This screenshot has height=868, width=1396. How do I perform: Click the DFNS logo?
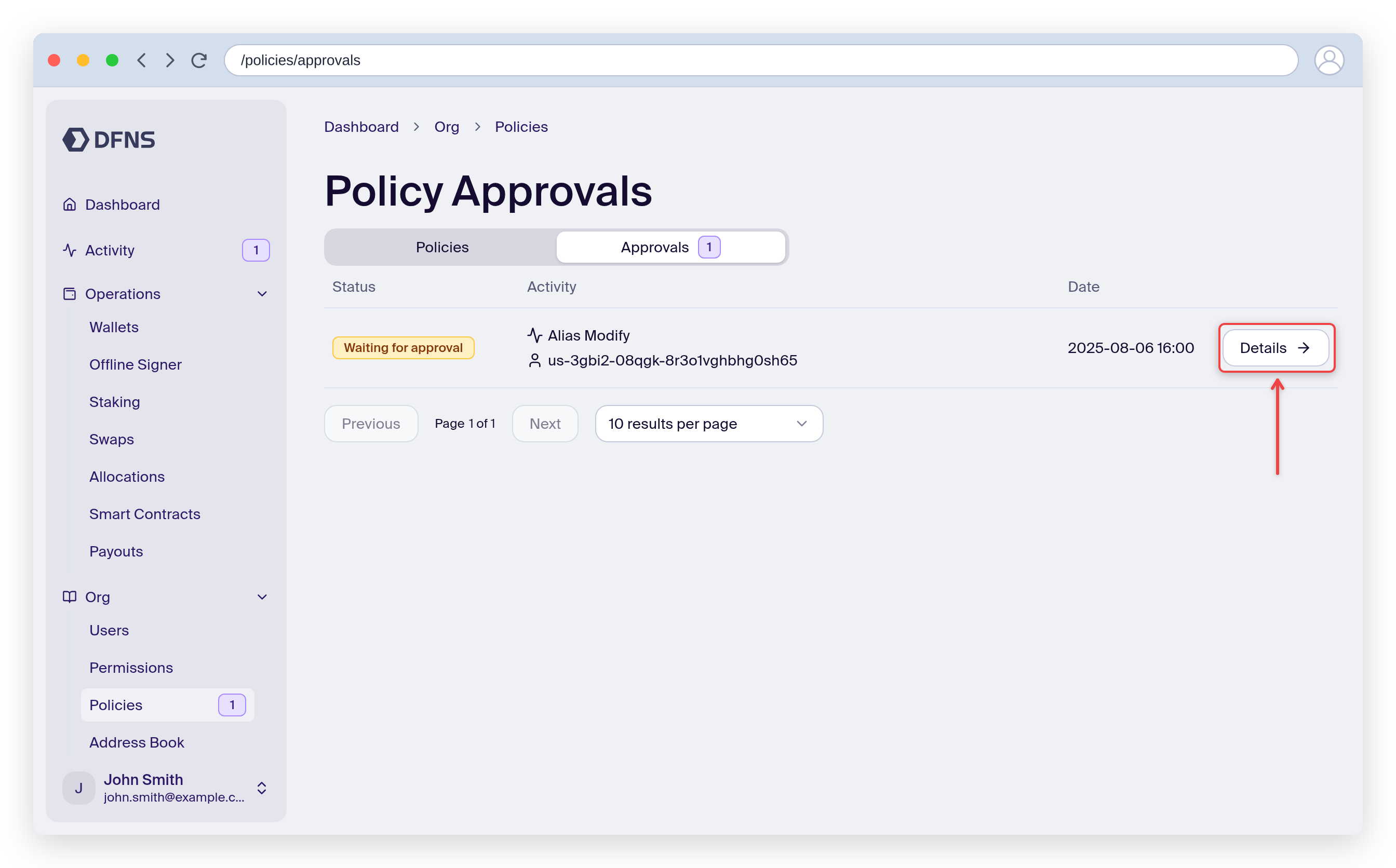[109, 140]
